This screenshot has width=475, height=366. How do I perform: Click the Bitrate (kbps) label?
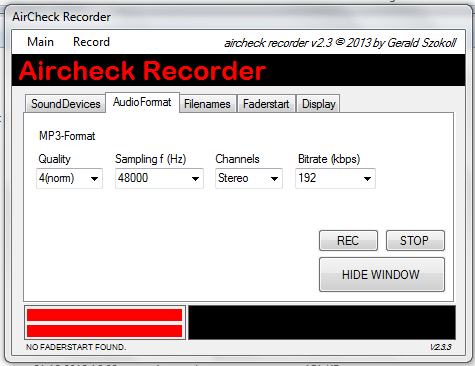pos(329,159)
